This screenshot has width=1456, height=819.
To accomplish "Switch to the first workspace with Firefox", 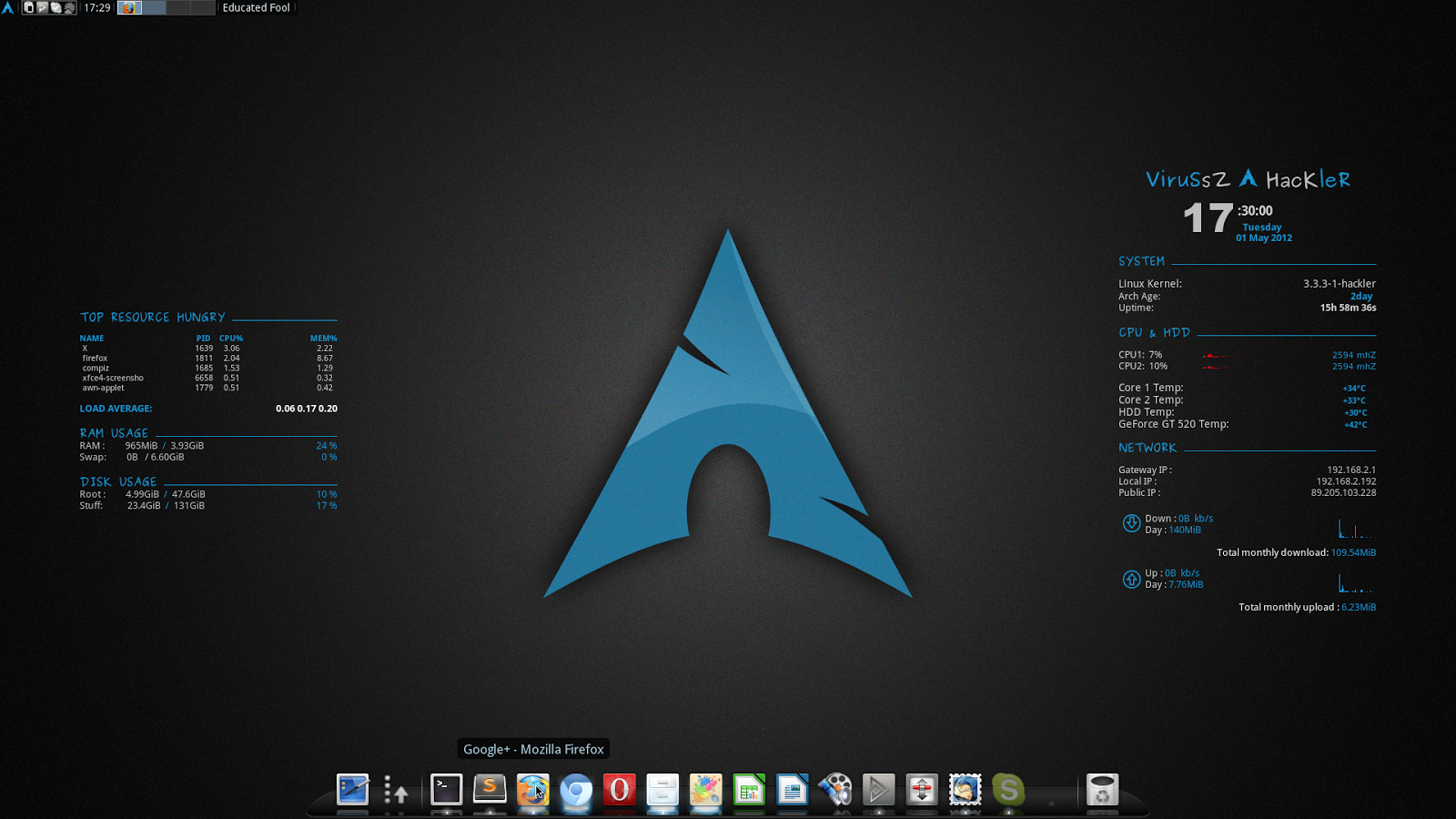I will [x=129, y=7].
